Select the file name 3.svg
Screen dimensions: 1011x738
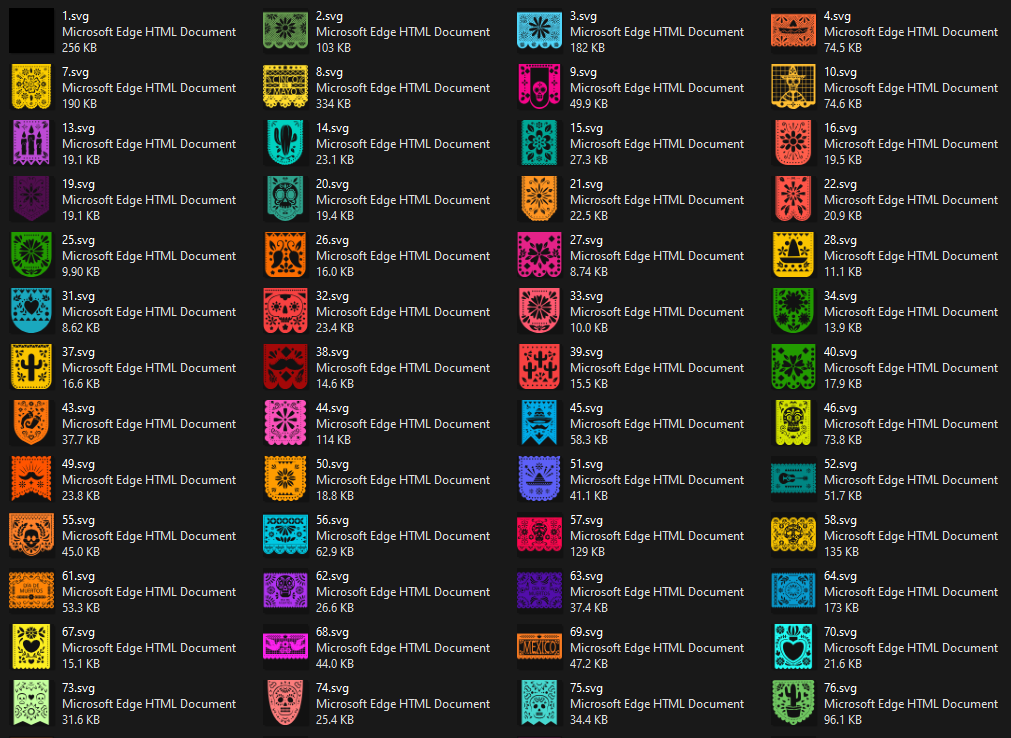pyautogui.click(x=583, y=16)
